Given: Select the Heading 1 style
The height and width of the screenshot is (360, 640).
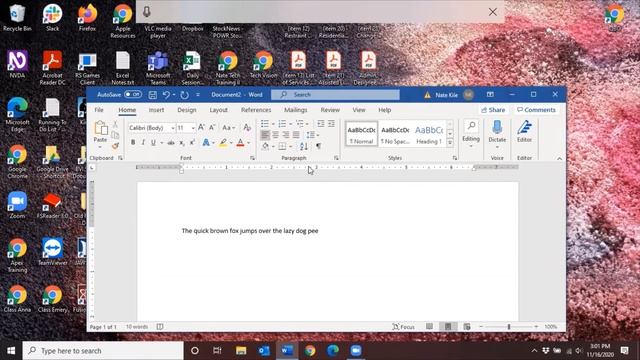Looking at the screenshot, I should pyautogui.click(x=429, y=134).
